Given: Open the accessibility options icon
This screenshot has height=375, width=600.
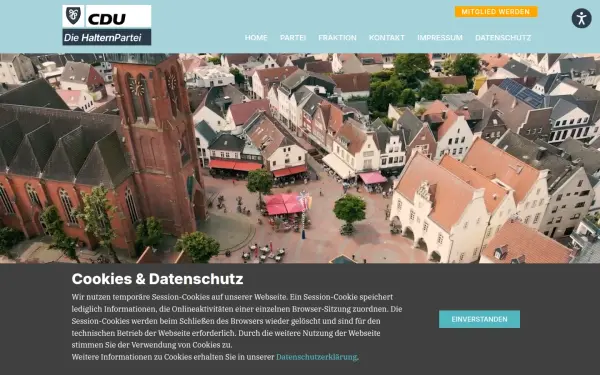Looking at the screenshot, I should [x=581, y=18].
